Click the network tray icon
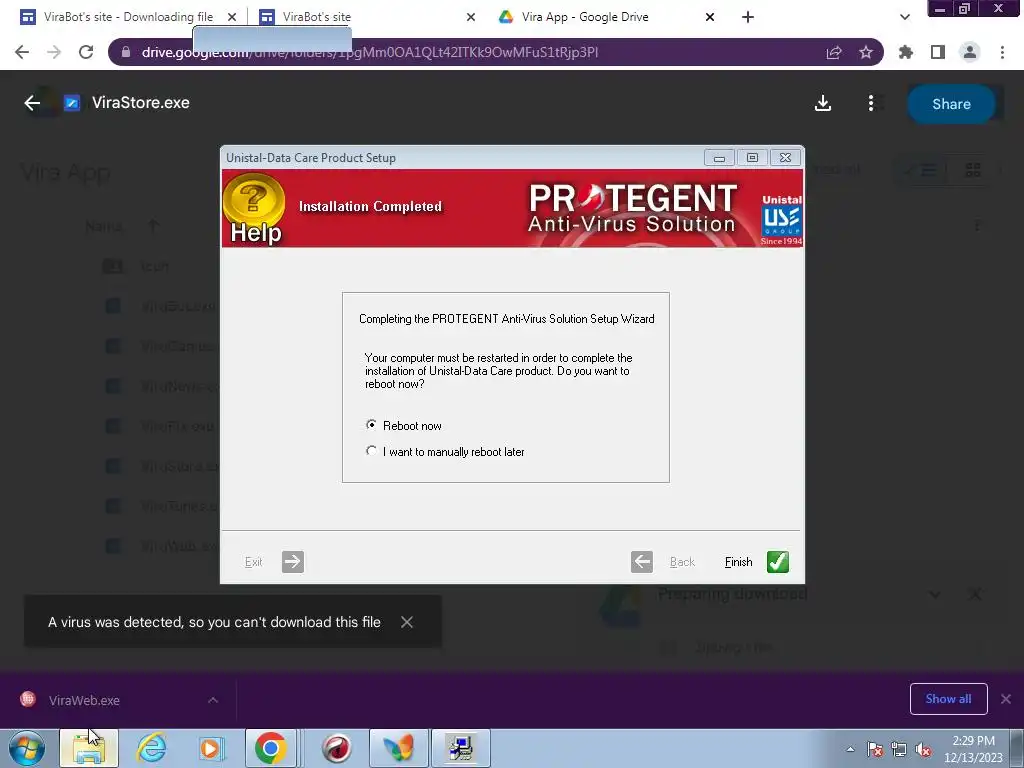The image size is (1024, 768). 899,749
